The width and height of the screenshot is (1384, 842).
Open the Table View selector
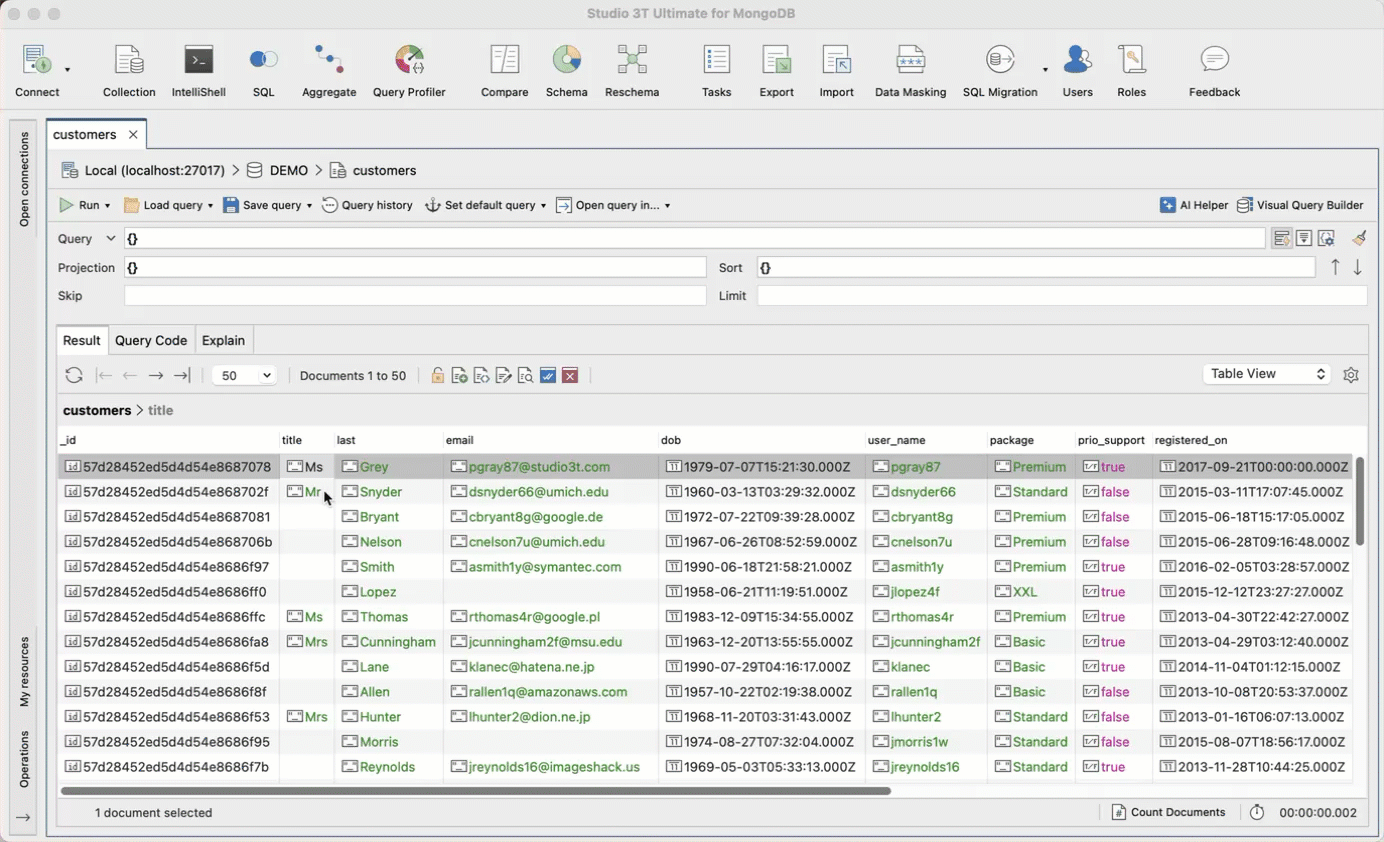(1264, 373)
